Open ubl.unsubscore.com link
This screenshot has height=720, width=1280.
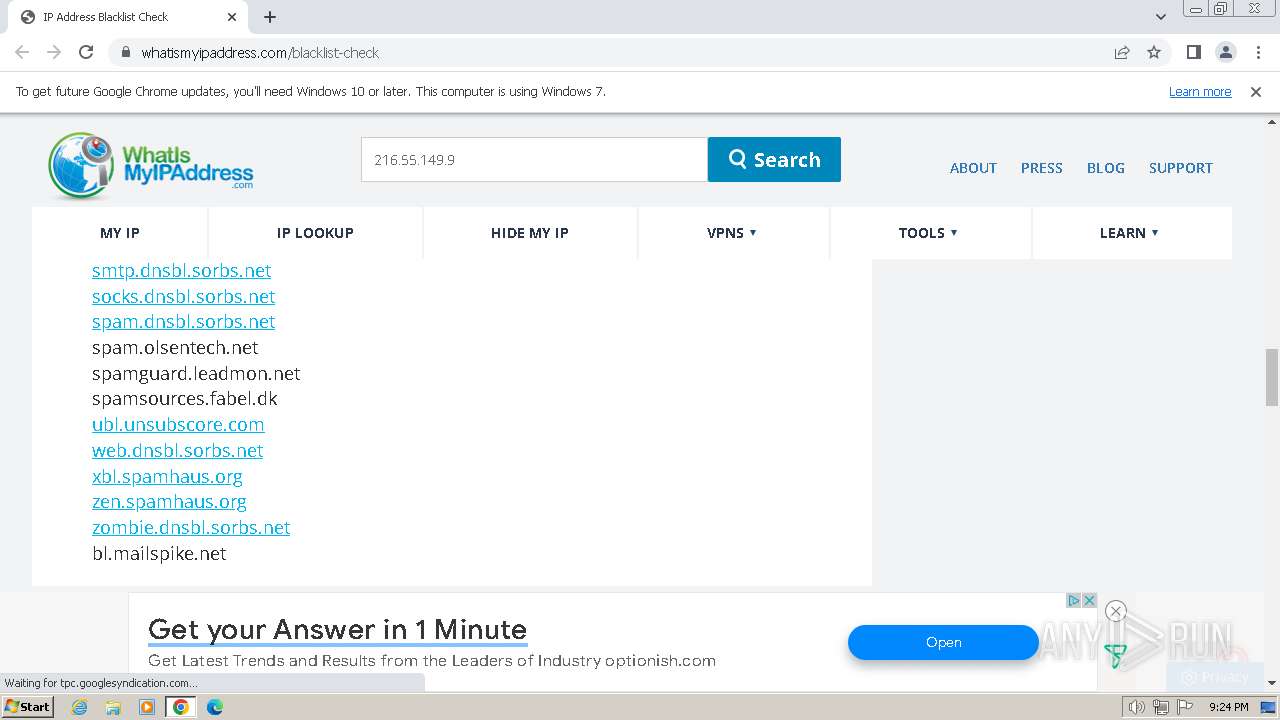[x=178, y=425]
